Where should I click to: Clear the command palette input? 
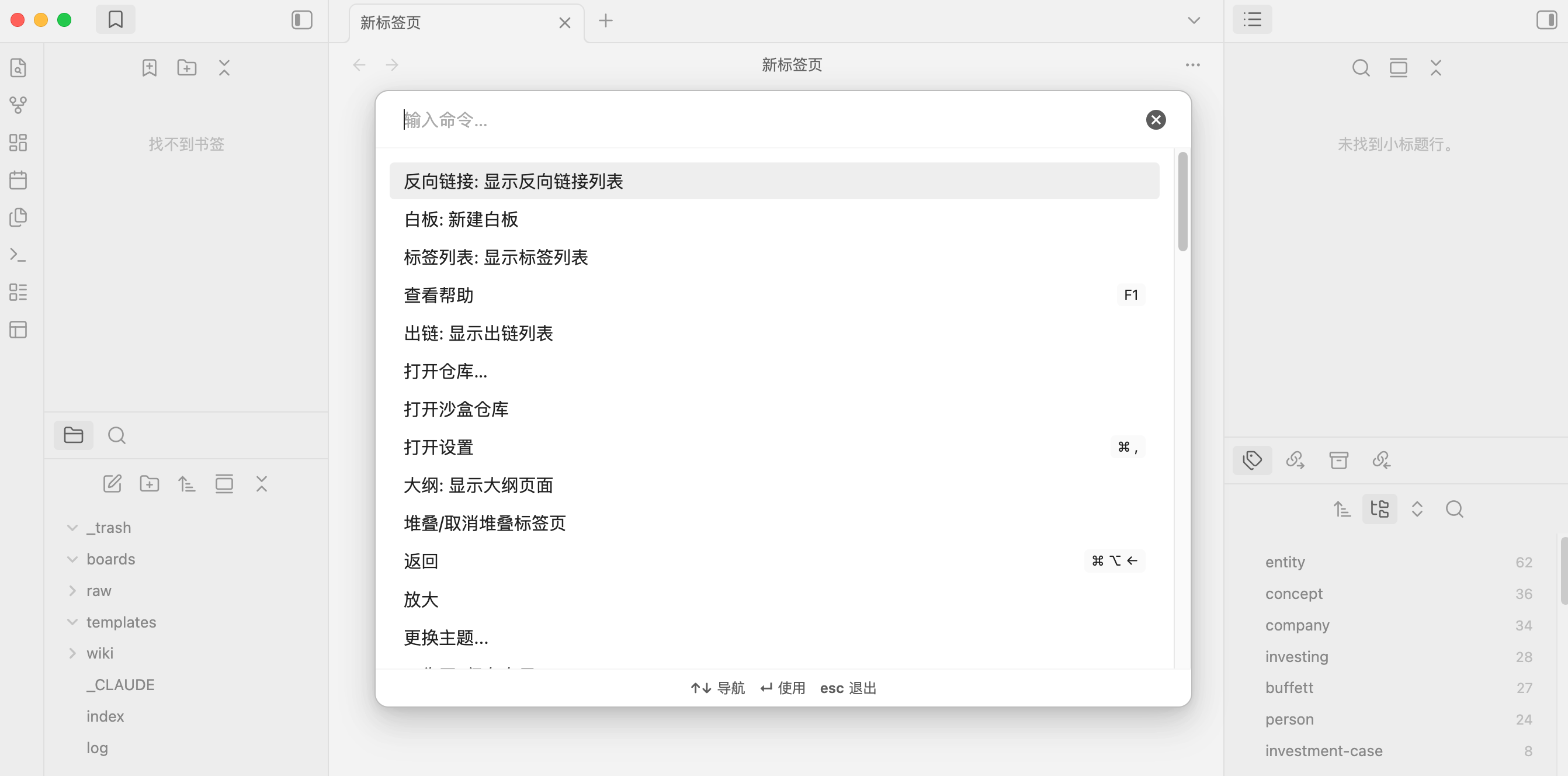[x=1156, y=120]
